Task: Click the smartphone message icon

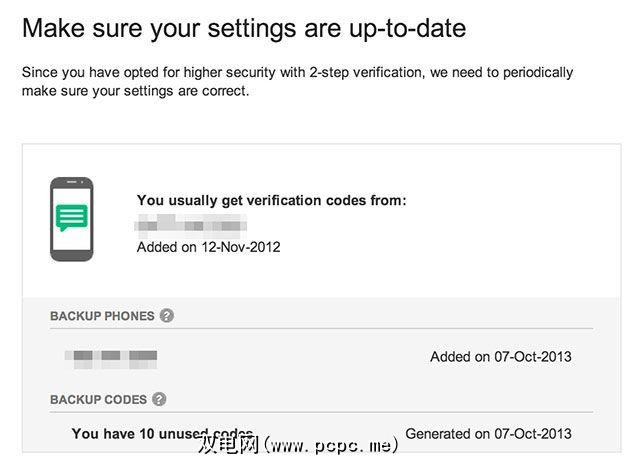Action: (71, 219)
